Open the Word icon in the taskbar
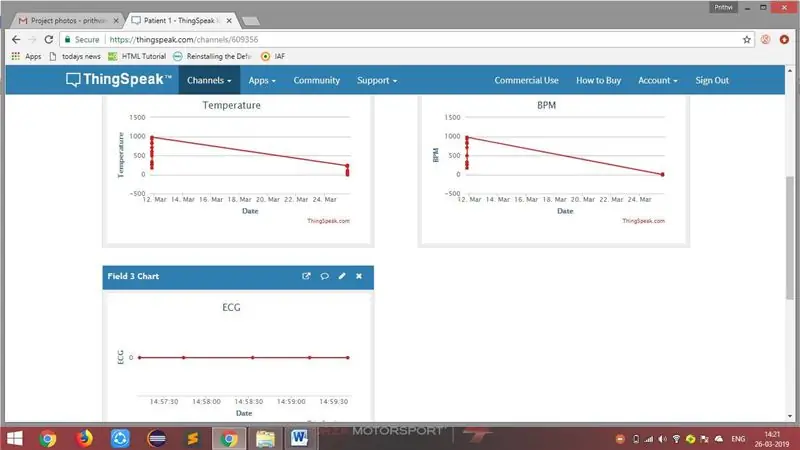The width and height of the screenshot is (800, 450). 299,438
